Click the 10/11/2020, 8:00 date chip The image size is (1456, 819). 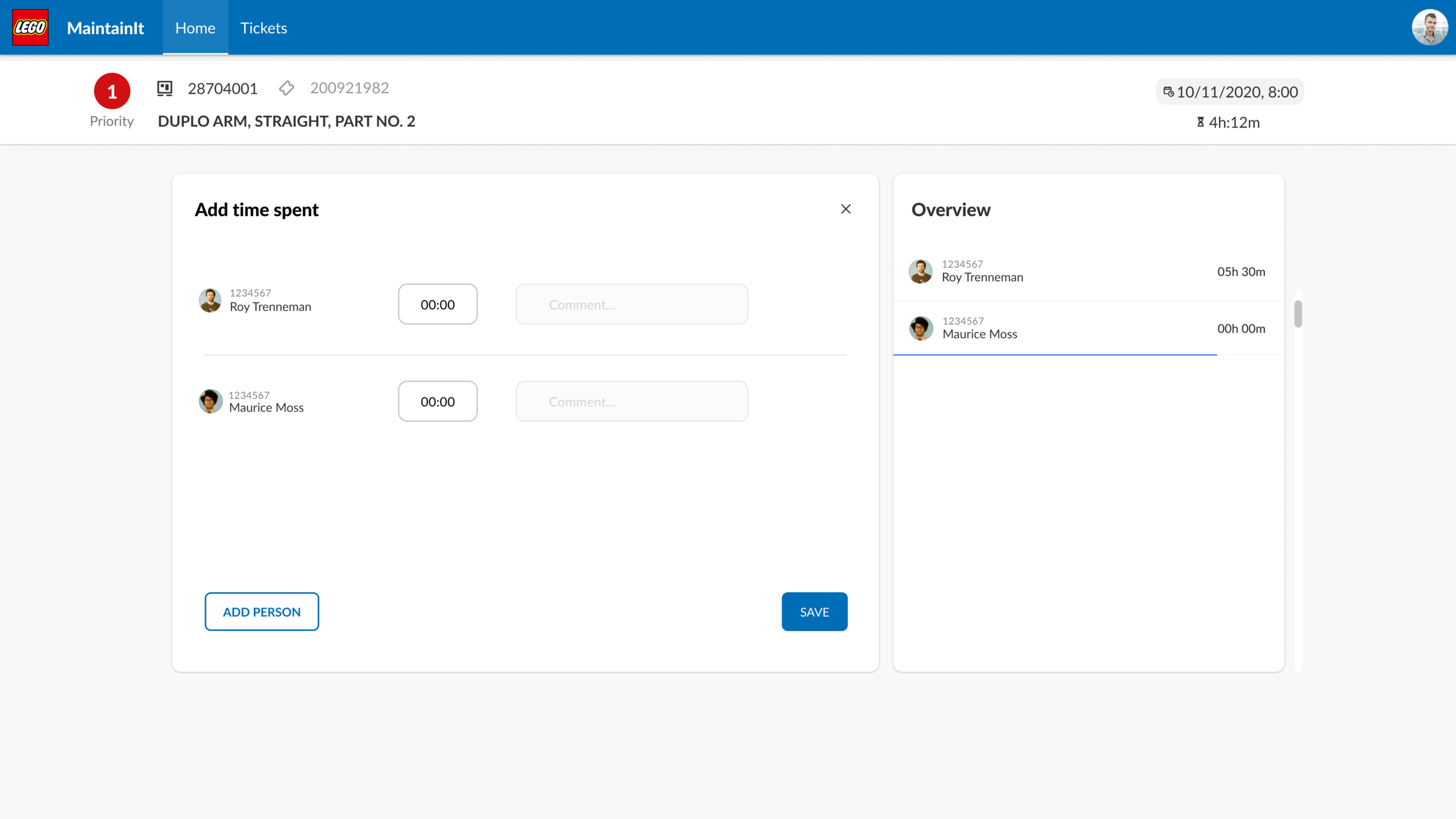pyautogui.click(x=1229, y=91)
